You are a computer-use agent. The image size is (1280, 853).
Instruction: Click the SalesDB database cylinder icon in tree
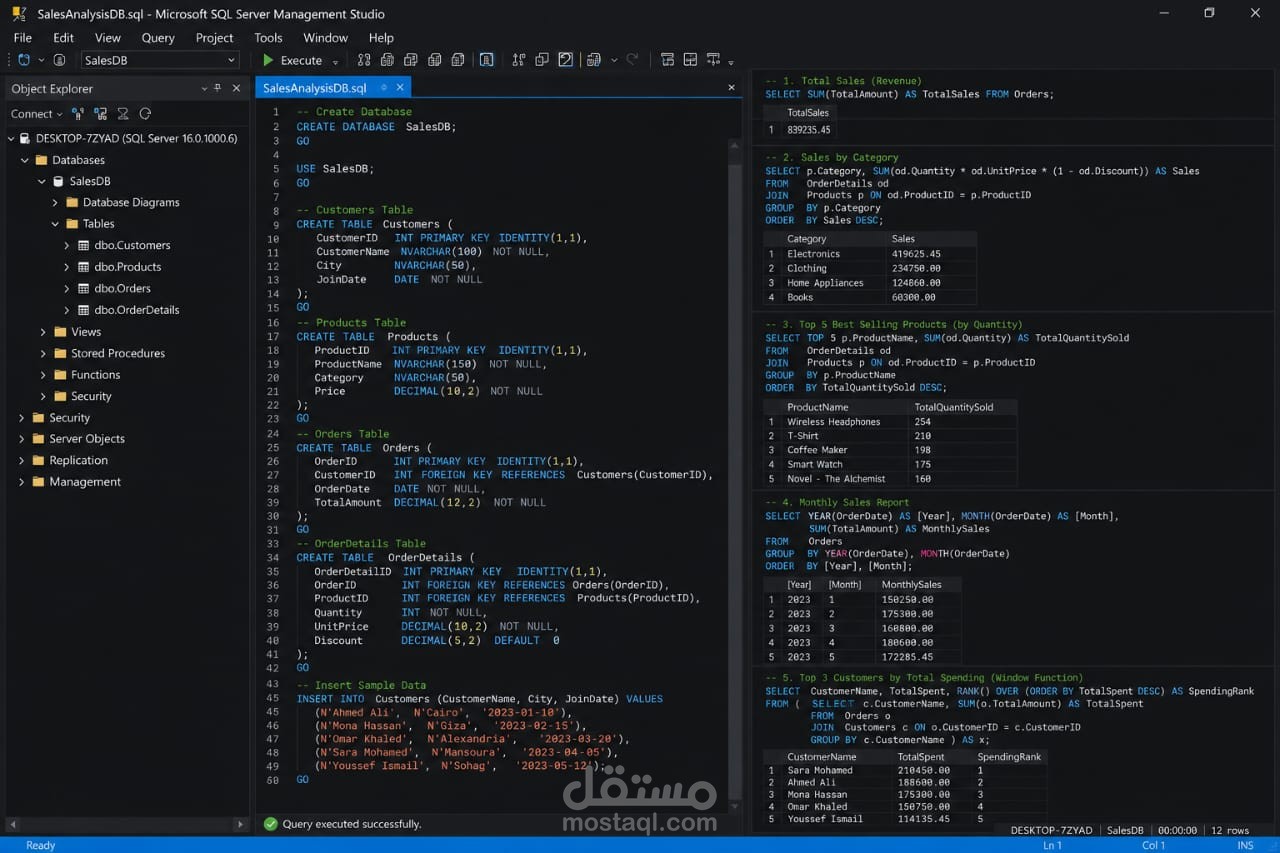tap(58, 181)
